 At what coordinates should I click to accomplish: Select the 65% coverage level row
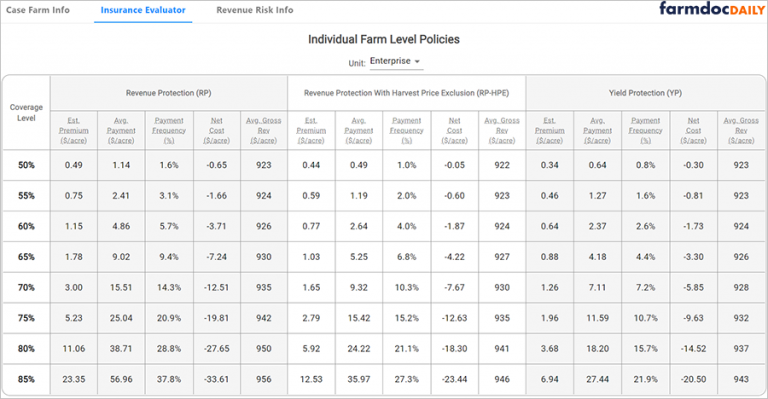384,257
